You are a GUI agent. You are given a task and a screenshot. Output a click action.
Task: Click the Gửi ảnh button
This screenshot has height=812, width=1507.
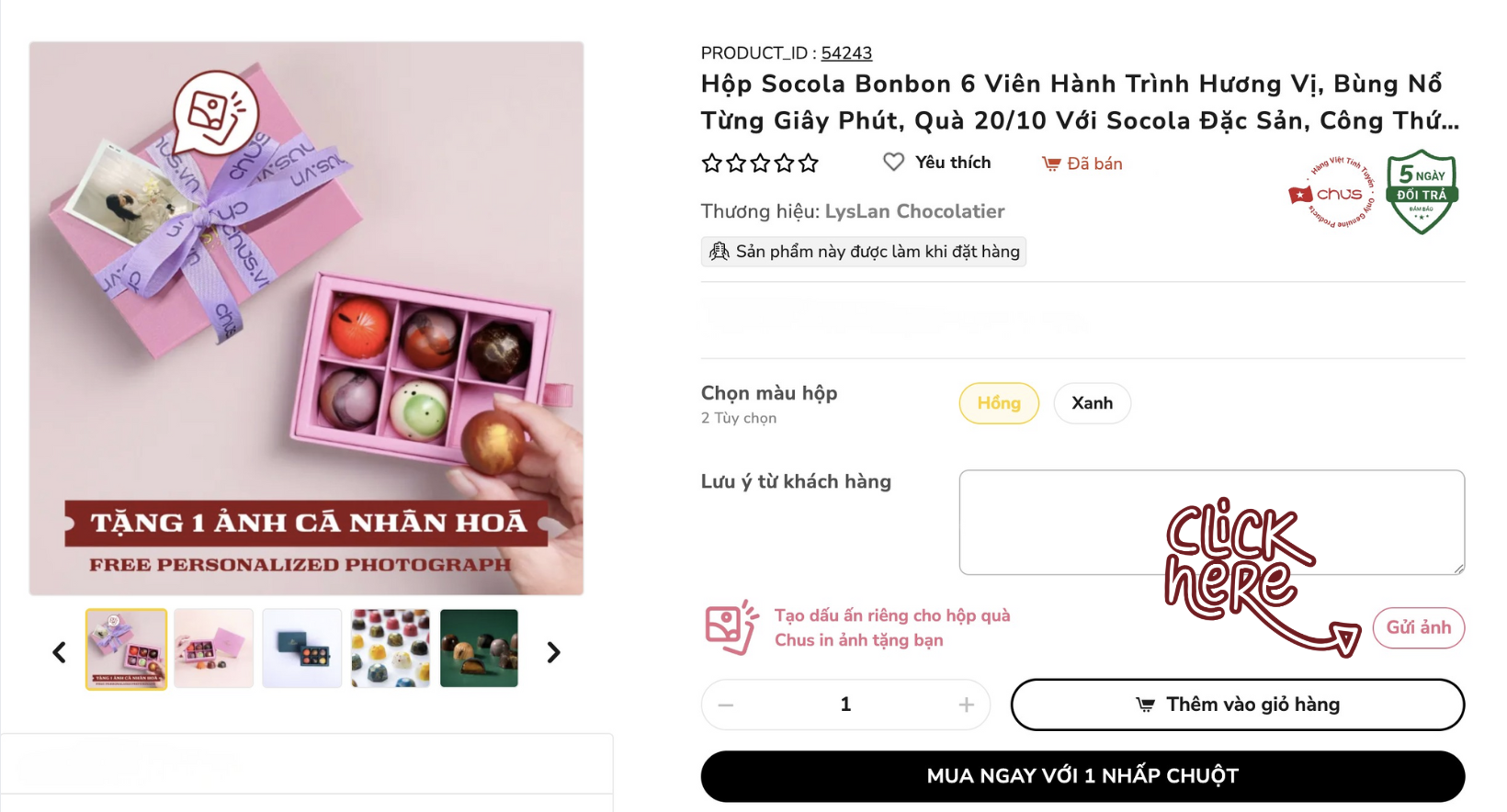[x=1418, y=628]
